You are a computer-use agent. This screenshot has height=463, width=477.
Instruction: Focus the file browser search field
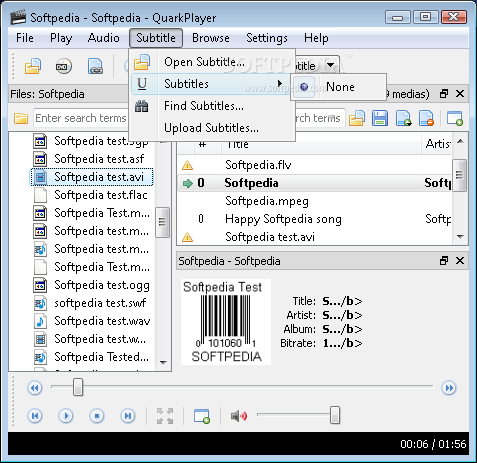(x=81, y=118)
